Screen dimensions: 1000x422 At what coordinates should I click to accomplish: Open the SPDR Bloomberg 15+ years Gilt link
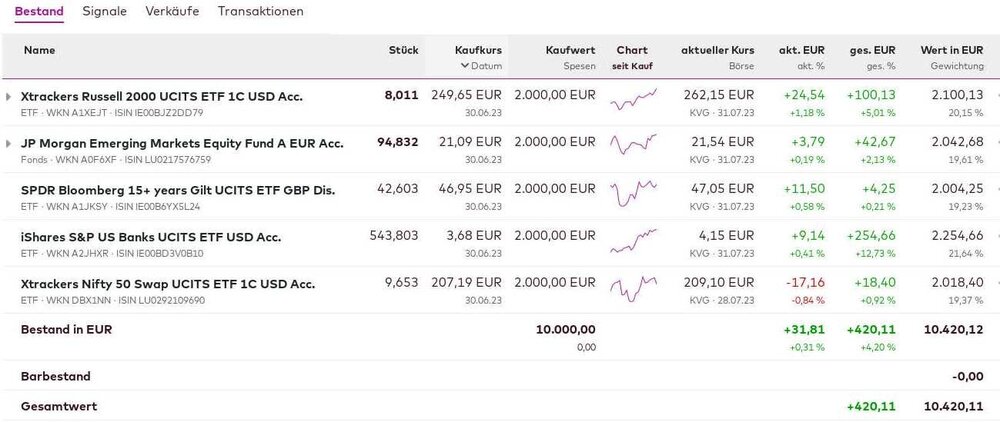[x=177, y=190]
